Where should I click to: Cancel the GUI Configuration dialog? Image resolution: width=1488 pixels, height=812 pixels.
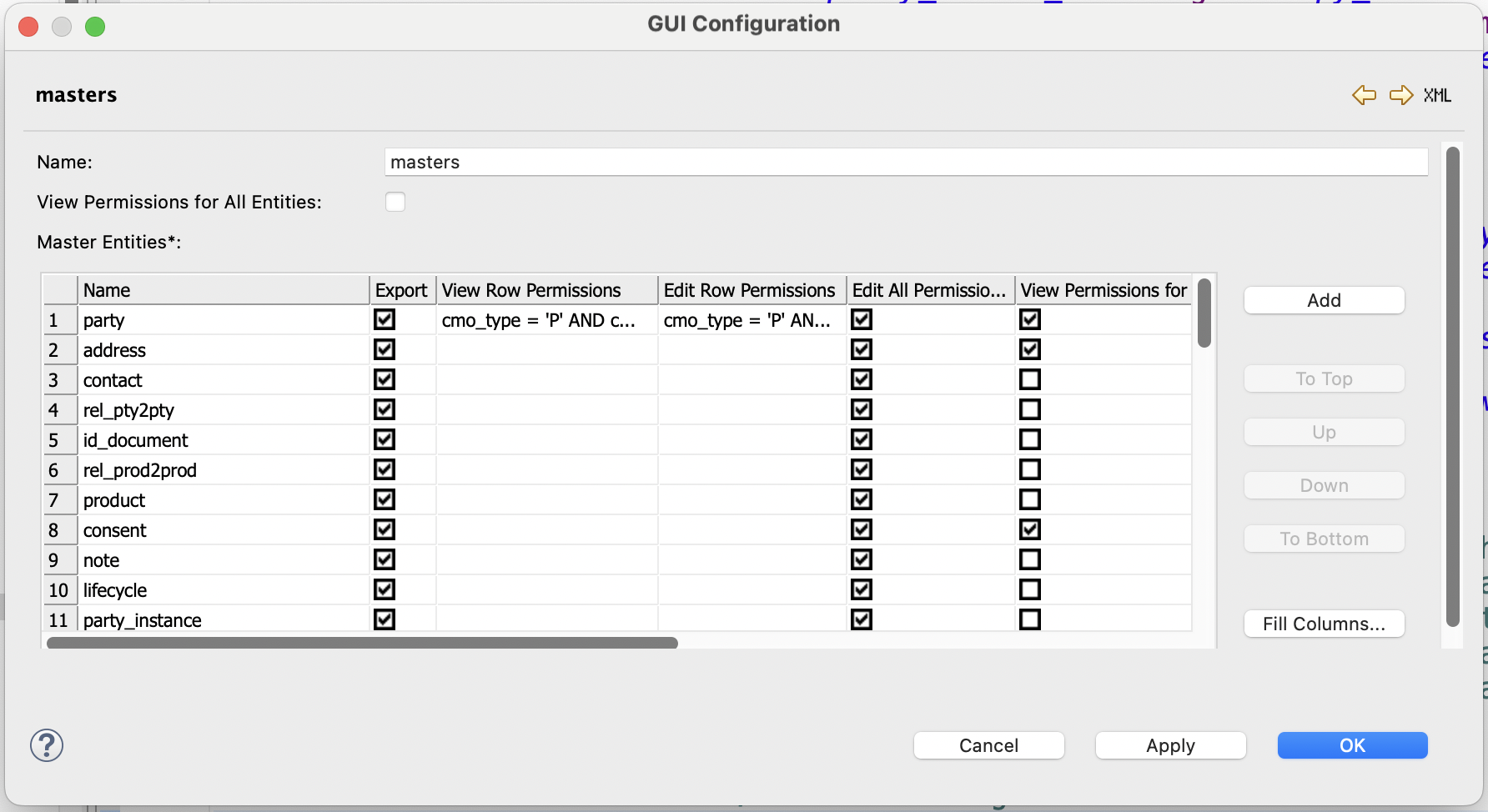coord(988,745)
